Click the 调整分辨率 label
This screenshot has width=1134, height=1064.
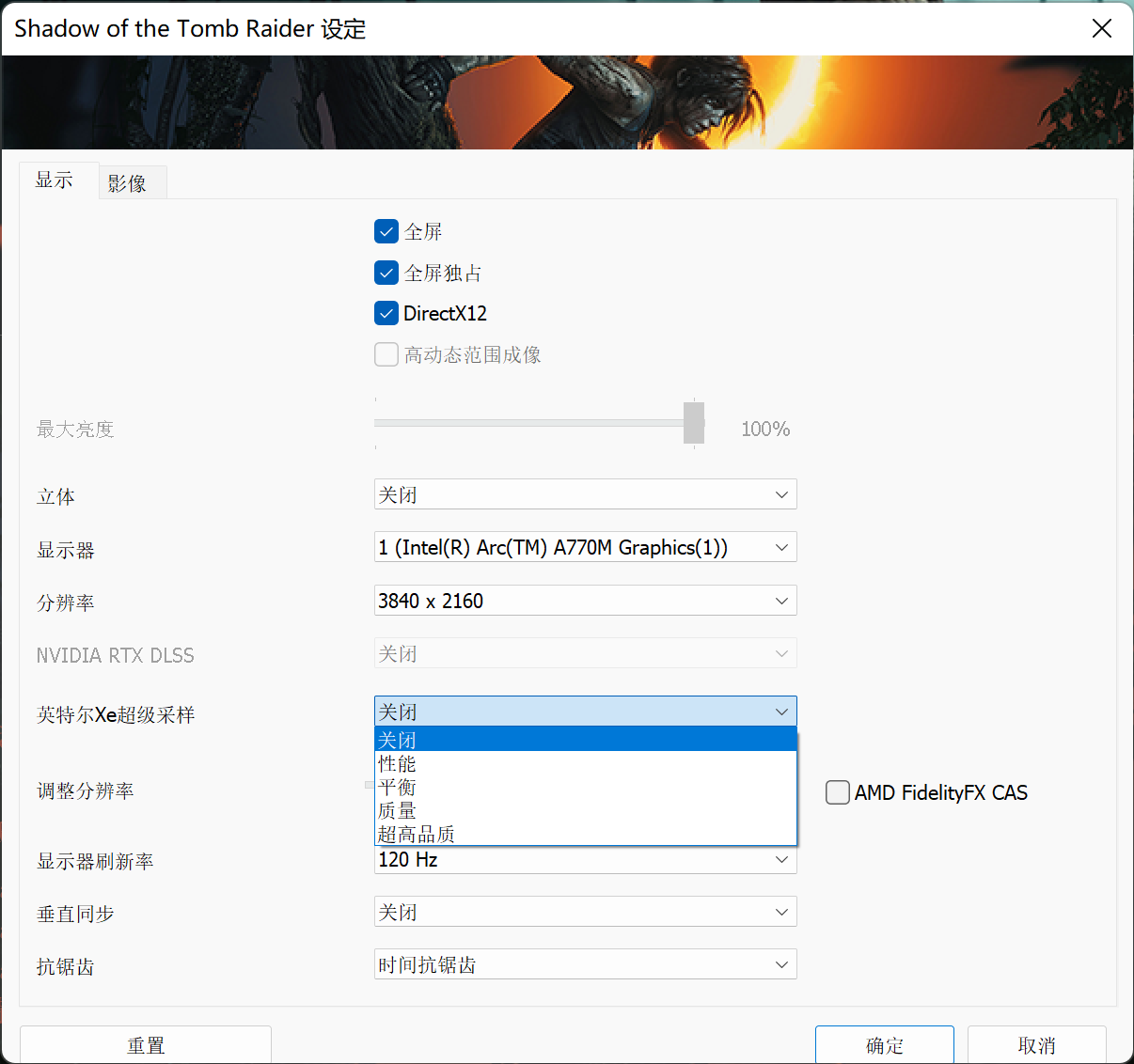(86, 791)
